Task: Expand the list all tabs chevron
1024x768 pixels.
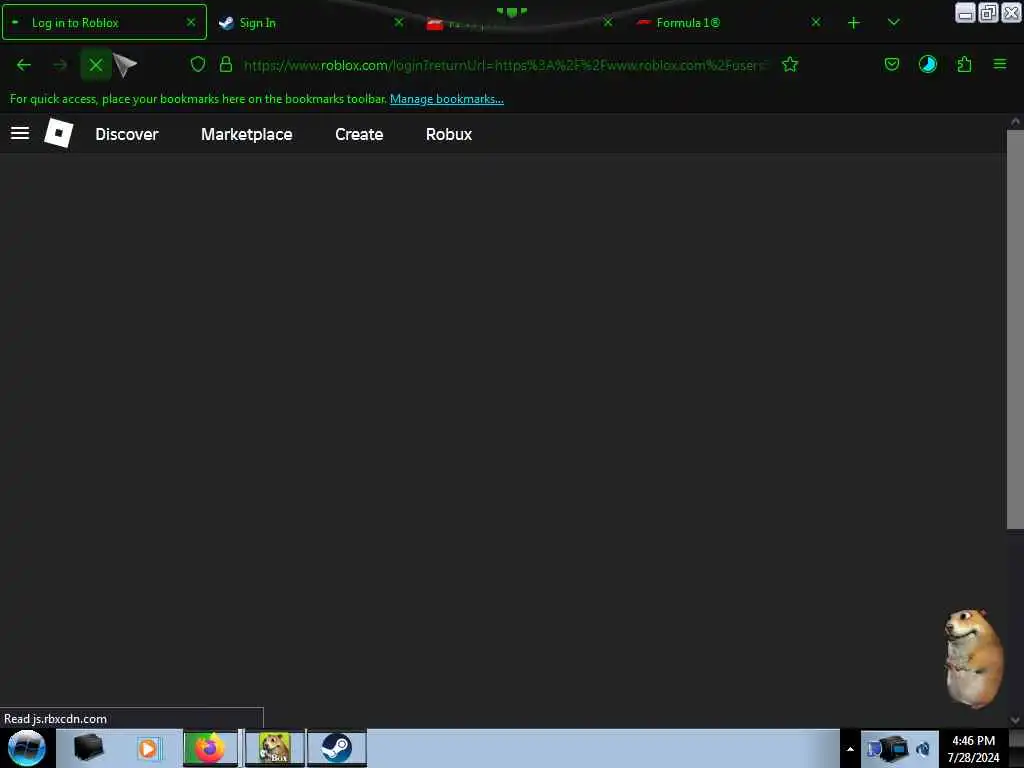Action: click(893, 23)
